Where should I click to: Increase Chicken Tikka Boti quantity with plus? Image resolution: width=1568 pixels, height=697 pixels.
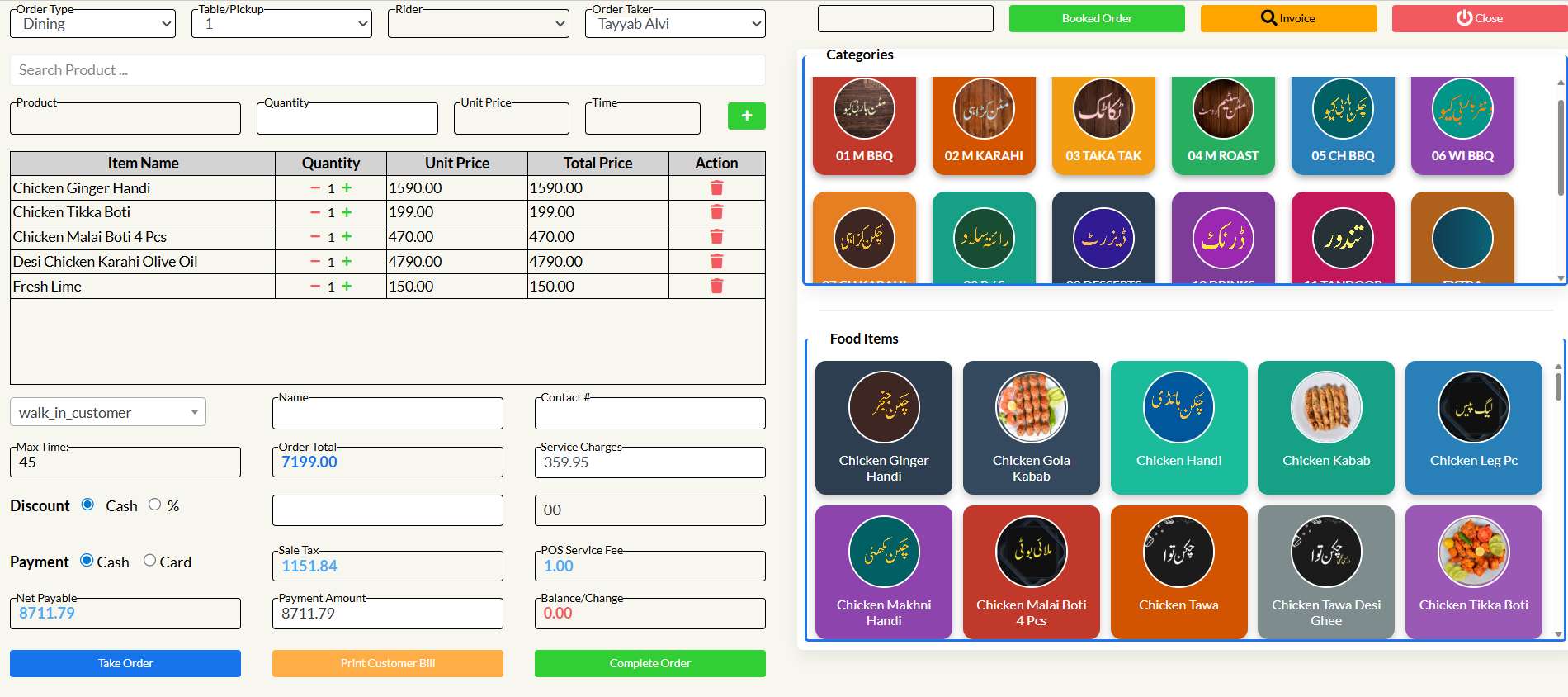click(x=347, y=212)
